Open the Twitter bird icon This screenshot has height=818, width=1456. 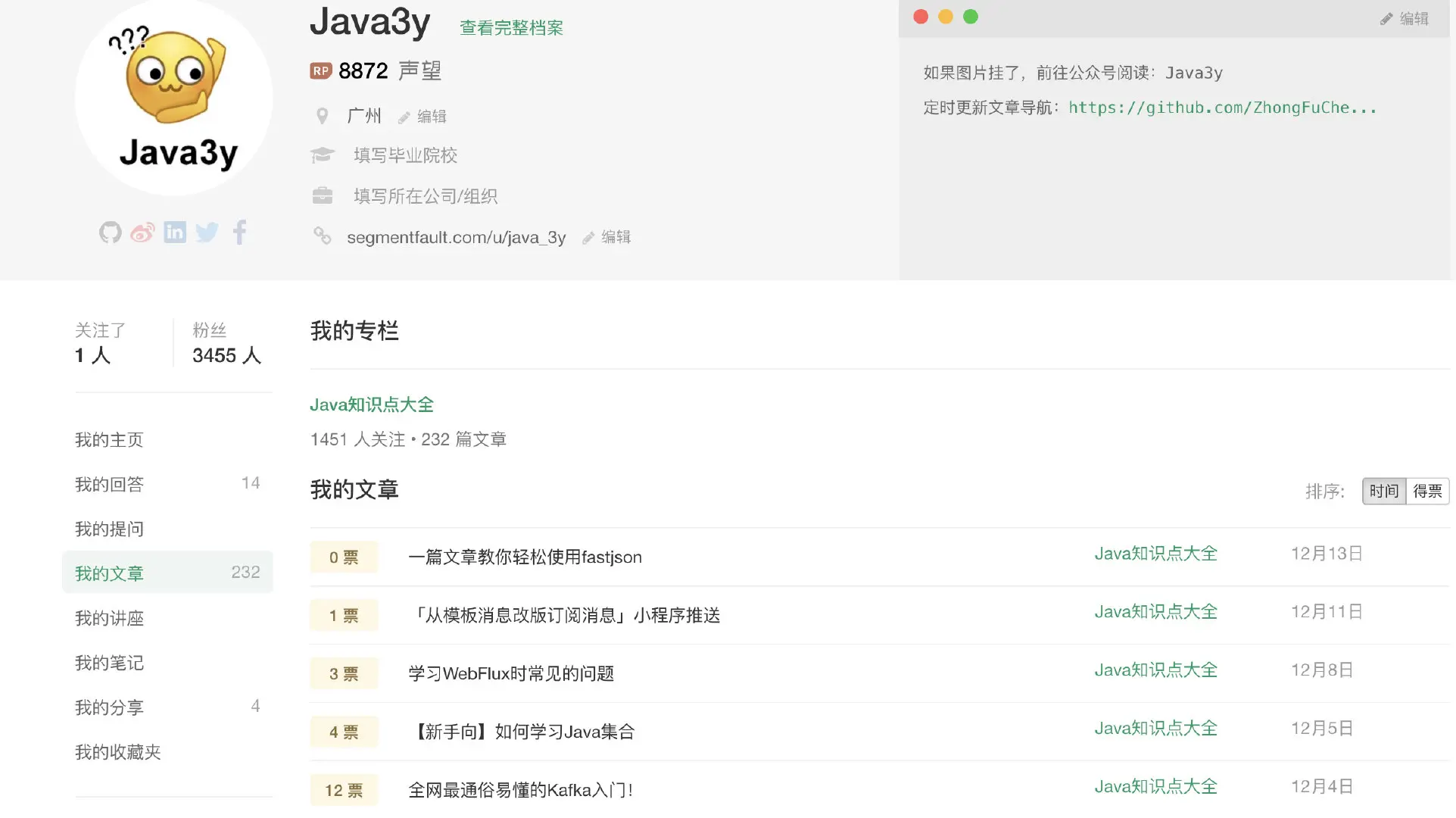click(x=207, y=232)
